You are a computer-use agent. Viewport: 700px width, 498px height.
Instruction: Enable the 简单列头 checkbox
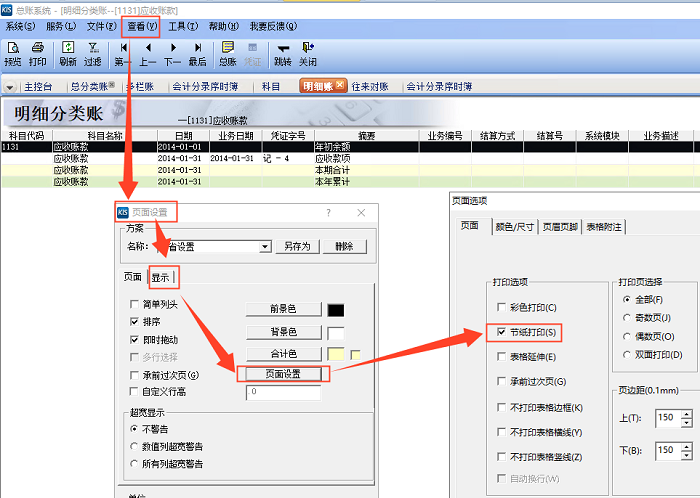[x=135, y=305]
